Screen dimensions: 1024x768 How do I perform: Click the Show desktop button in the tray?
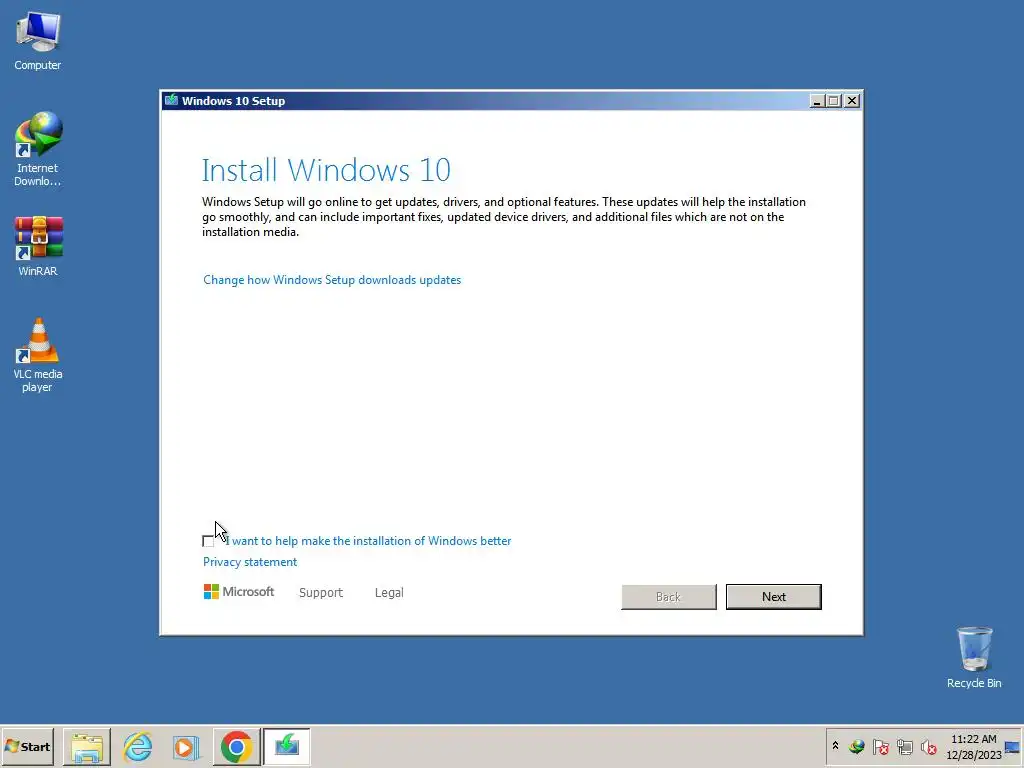click(x=1012, y=746)
